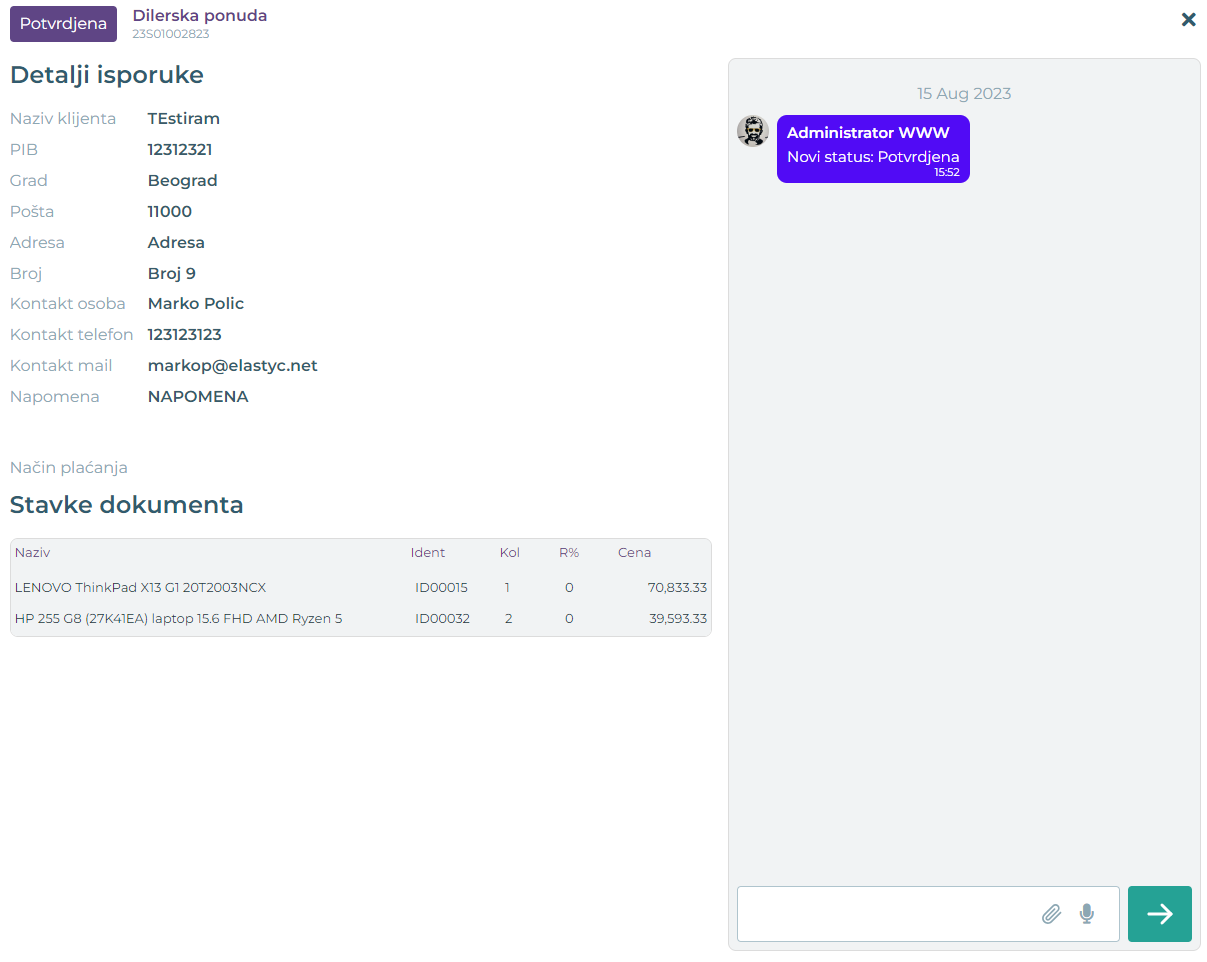
Task: Click the Ident column header
Action: point(428,552)
